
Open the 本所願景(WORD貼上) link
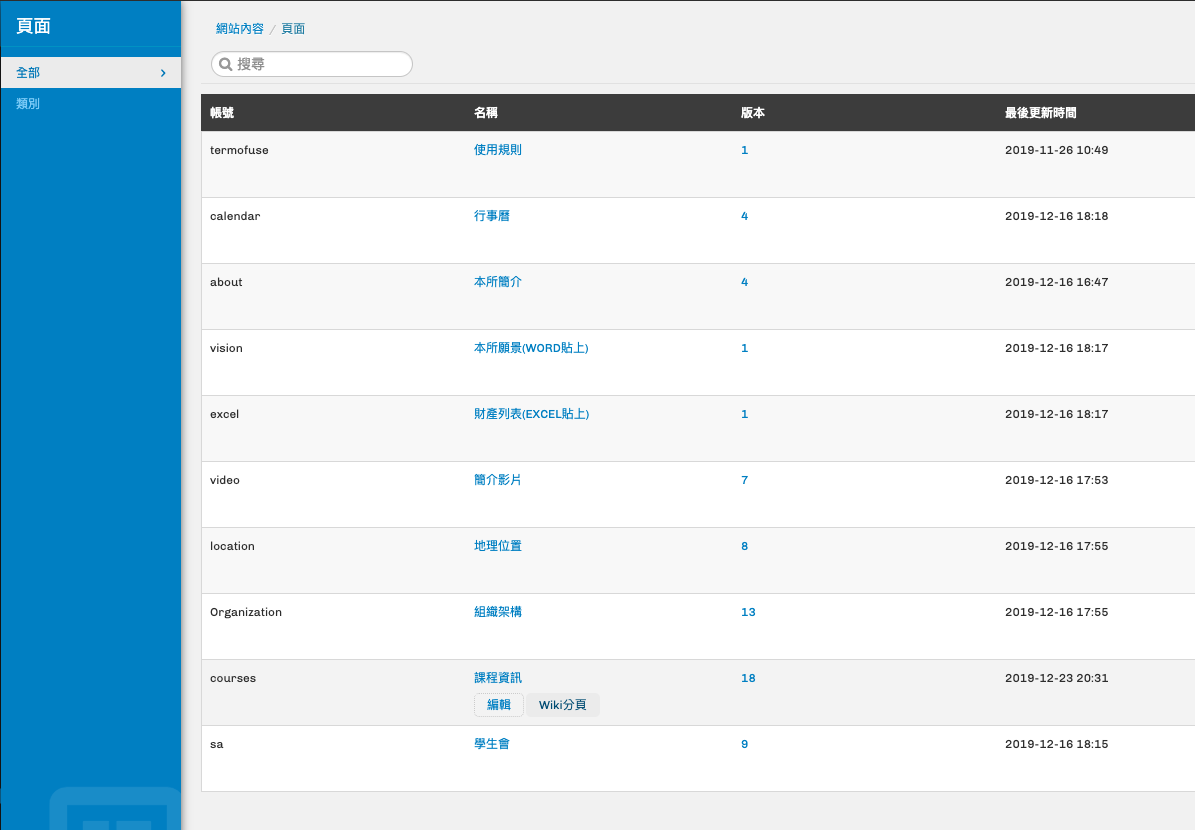pyautogui.click(x=531, y=348)
